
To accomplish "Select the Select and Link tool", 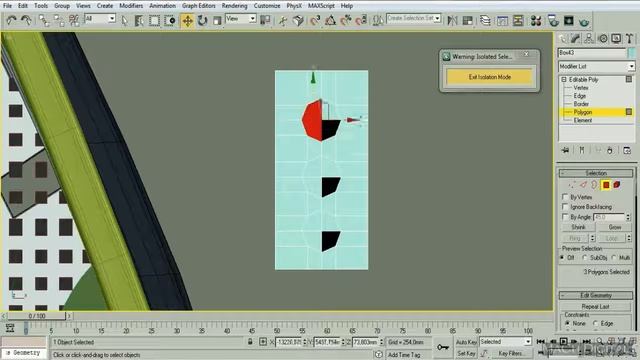I will (43, 20).
